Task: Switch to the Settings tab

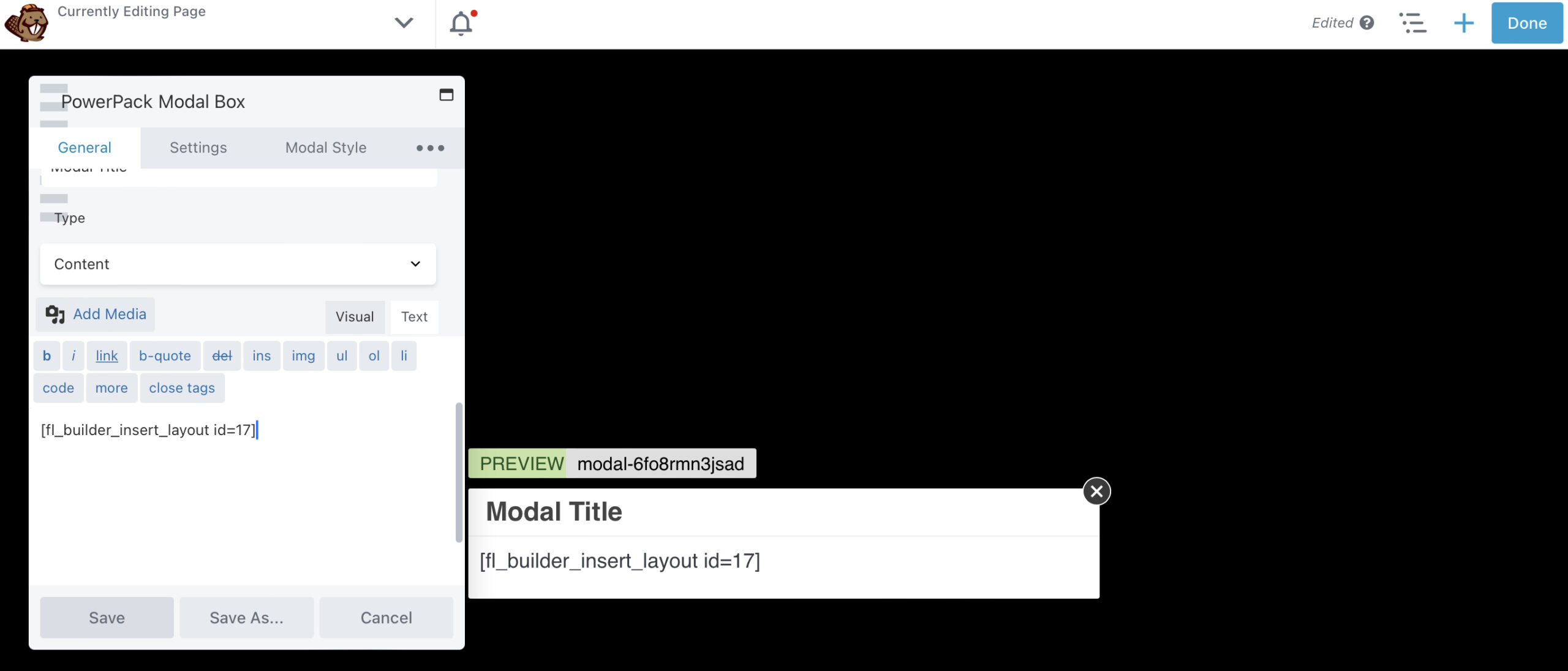Action: 198,148
